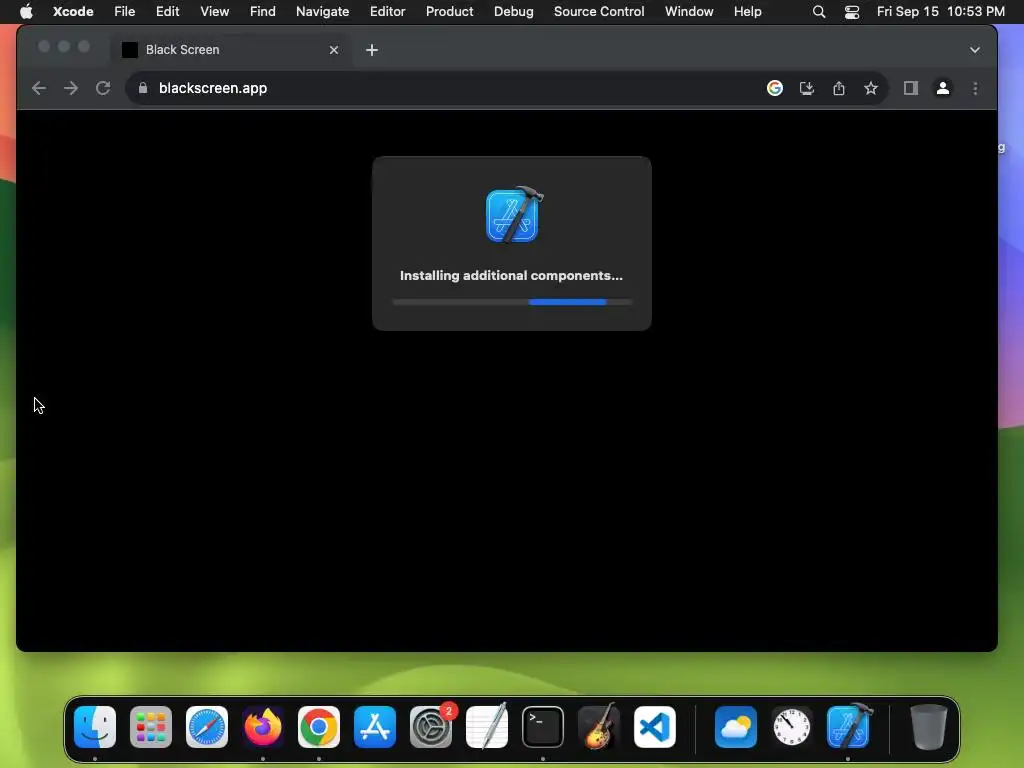The width and height of the screenshot is (1024, 768).
Task: Launch GarageBand from the Dock
Action: [599, 727]
